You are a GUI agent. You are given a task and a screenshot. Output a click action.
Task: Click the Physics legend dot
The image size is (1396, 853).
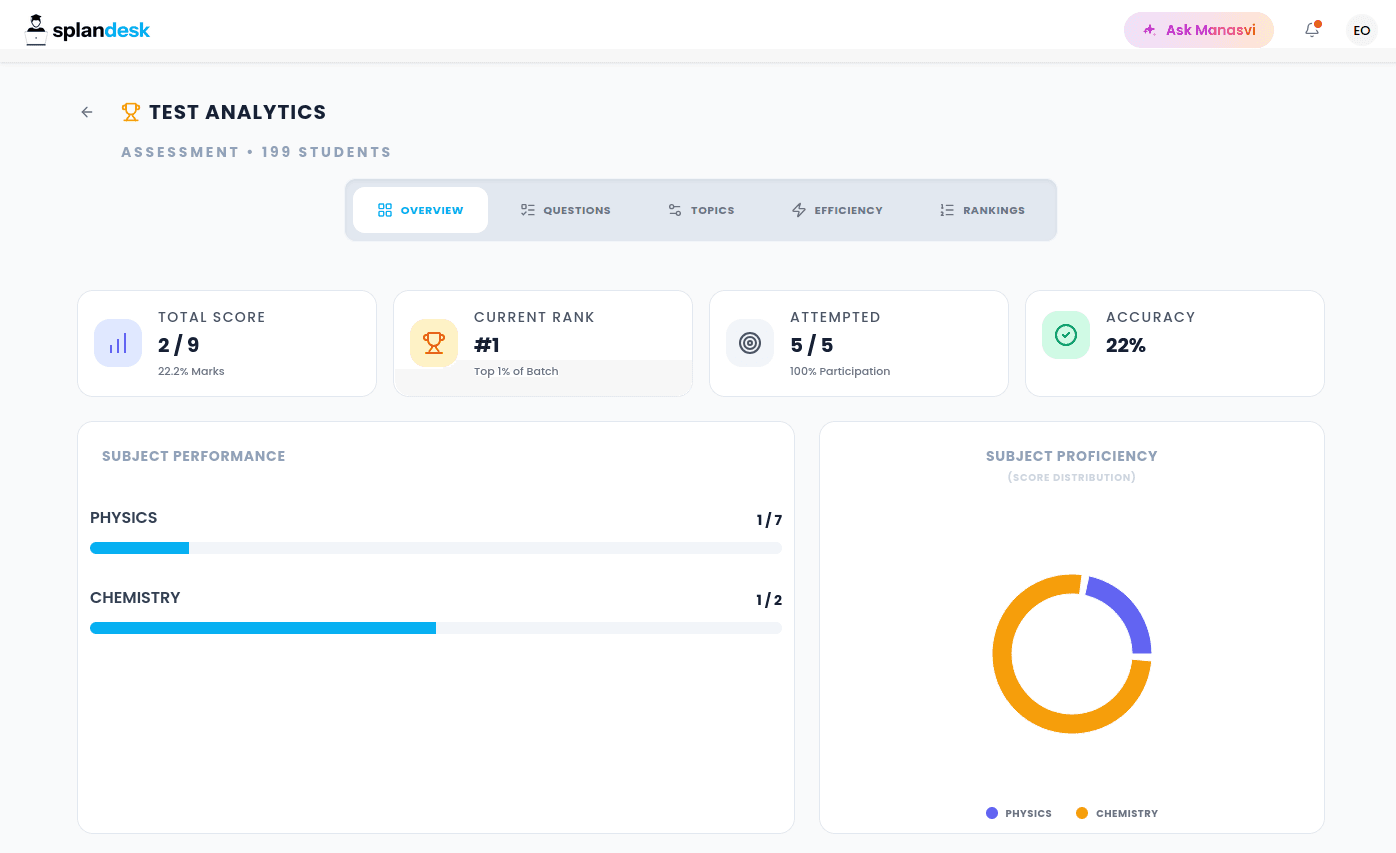point(992,813)
